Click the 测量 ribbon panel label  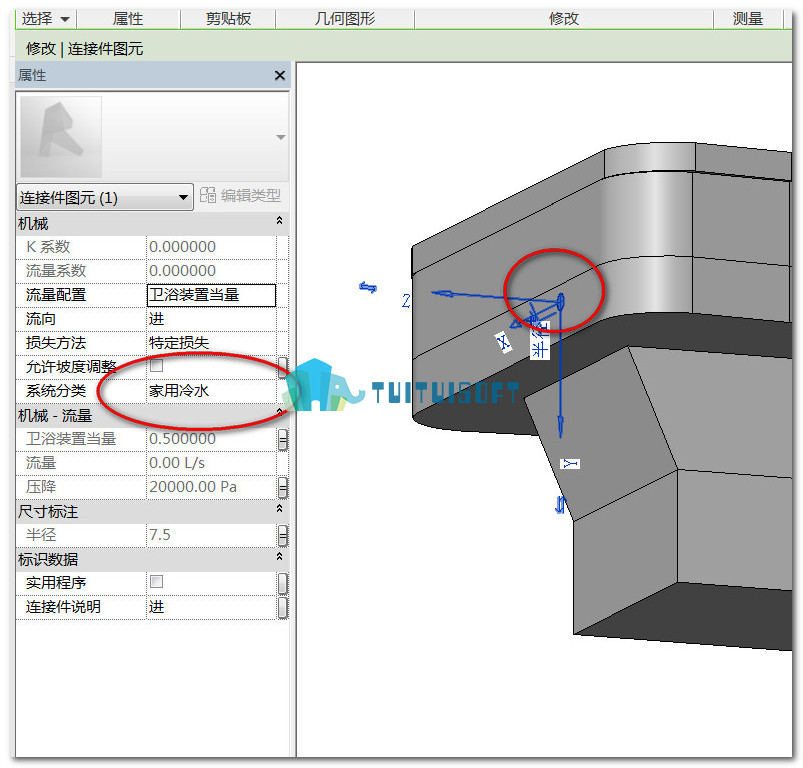point(748,19)
